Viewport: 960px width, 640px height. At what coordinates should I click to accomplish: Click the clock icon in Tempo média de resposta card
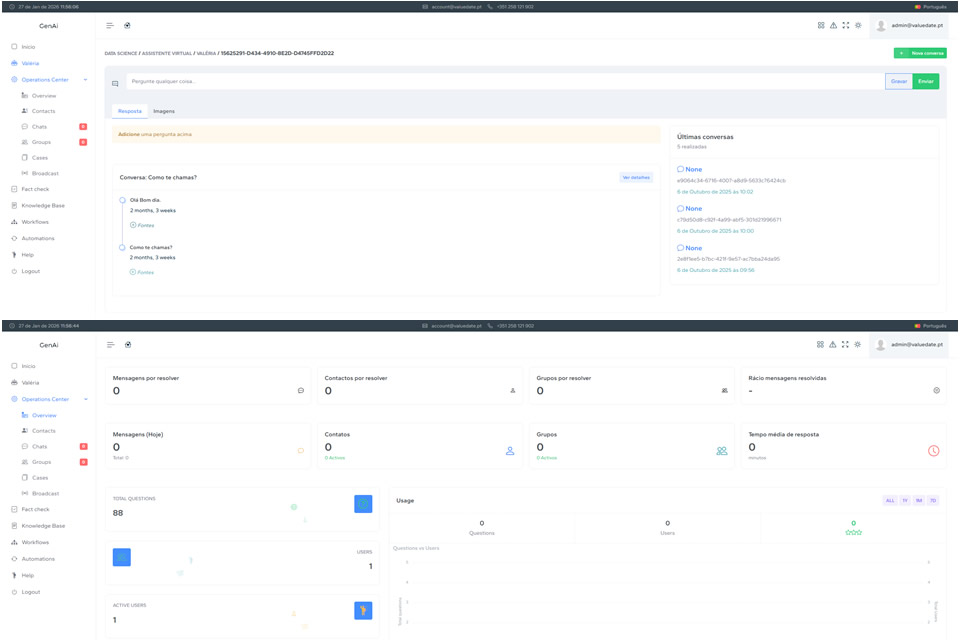(x=933, y=451)
